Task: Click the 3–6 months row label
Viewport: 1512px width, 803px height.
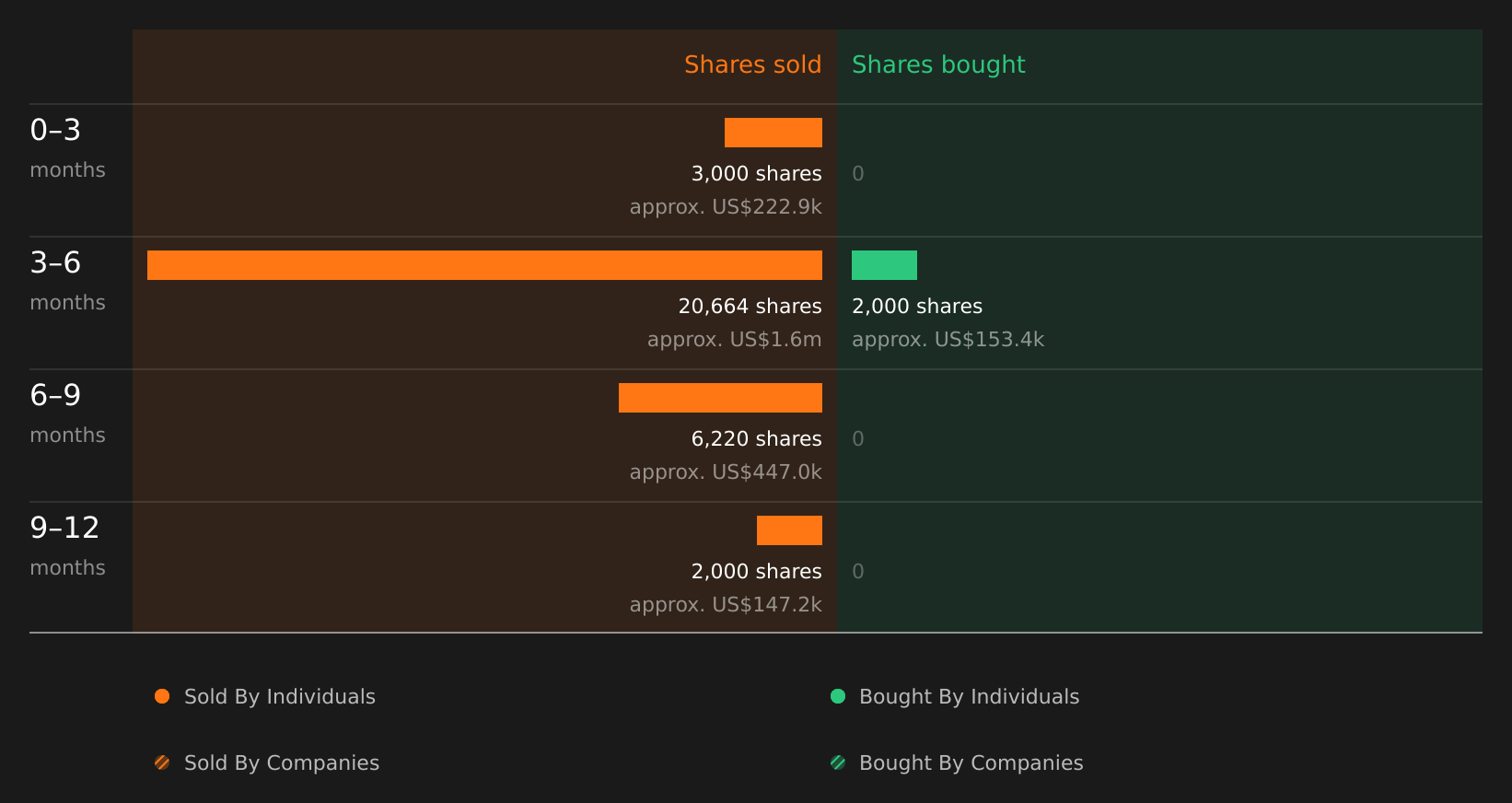Action: [x=67, y=281]
